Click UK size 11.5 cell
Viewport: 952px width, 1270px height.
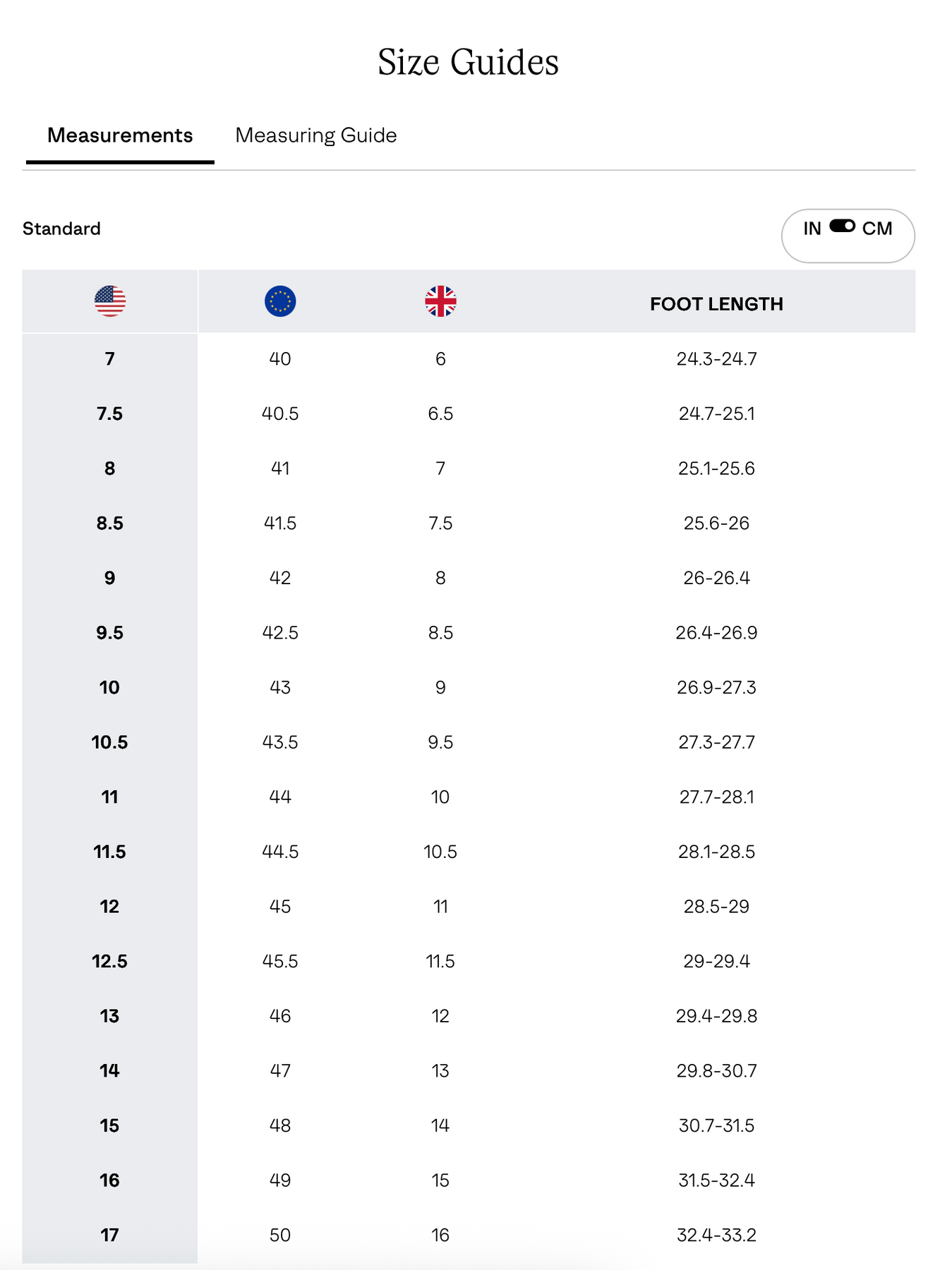[x=440, y=962]
